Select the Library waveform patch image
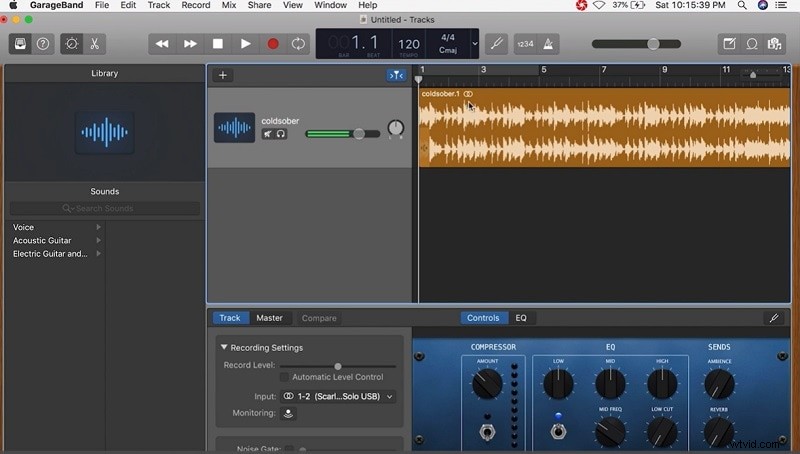Screen dimensions: 800x454 (x=105, y=132)
